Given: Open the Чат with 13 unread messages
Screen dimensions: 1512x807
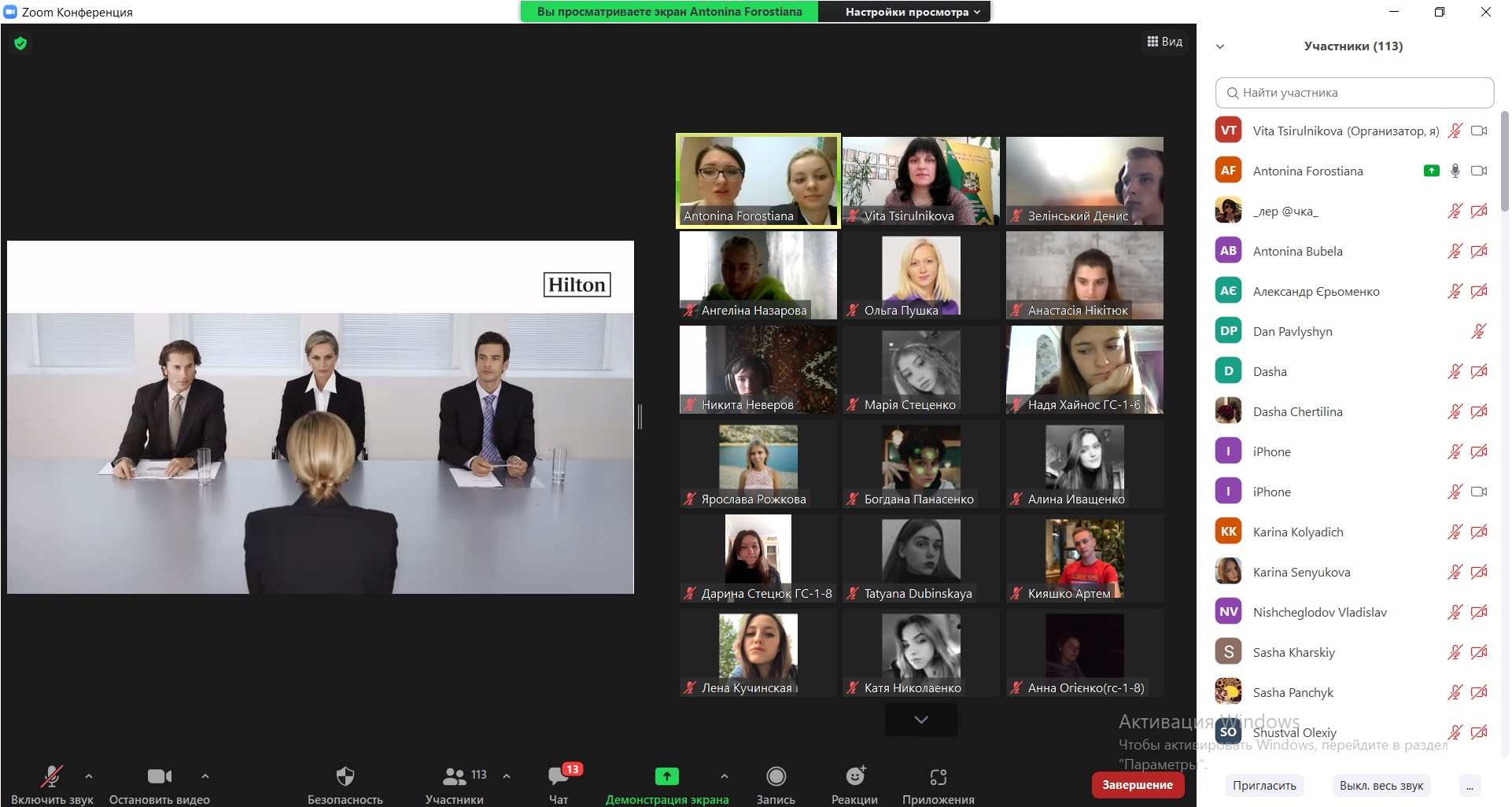Looking at the screenshot, I should pyautogui.click(x=559, y=776).
